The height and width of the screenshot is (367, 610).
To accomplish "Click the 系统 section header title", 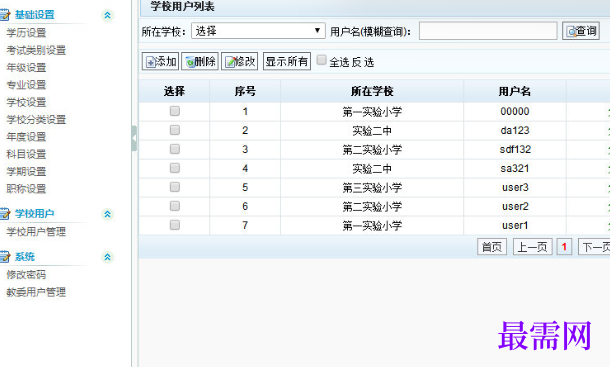I will coord(25,256).
